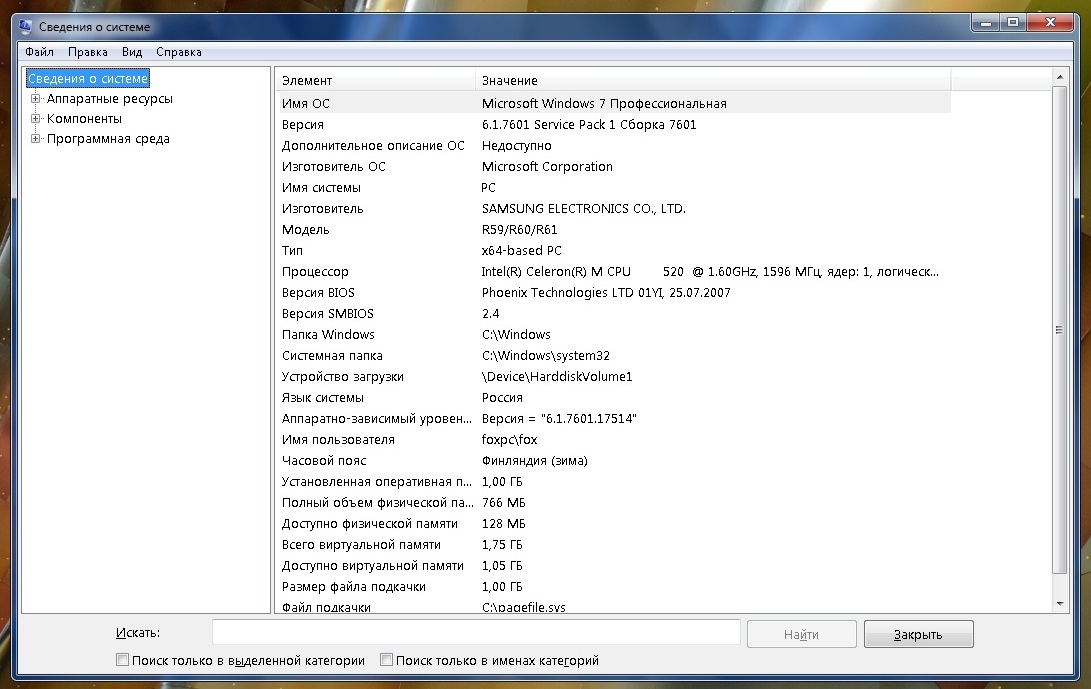Select Сведения о системе root tree item
Viewport: 1091px width, 689px height.
click(x=88, y=79)
